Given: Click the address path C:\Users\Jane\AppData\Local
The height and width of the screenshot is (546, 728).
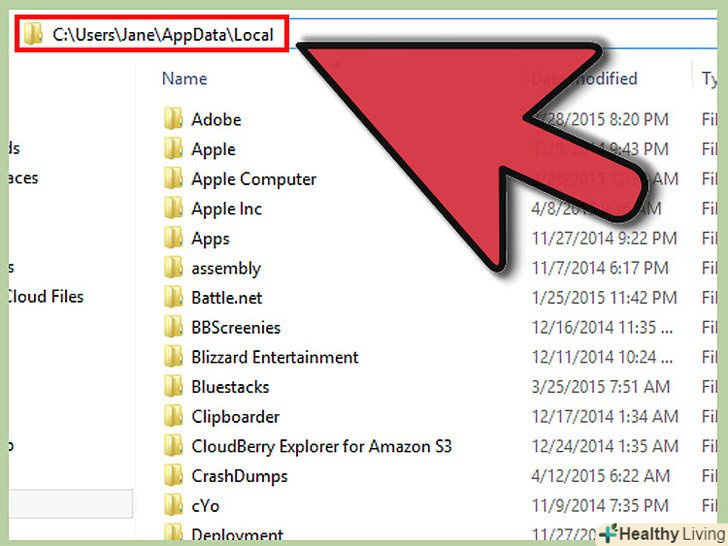Looking at the screenshot, I should pyautogui.click(x=163, y=35).
